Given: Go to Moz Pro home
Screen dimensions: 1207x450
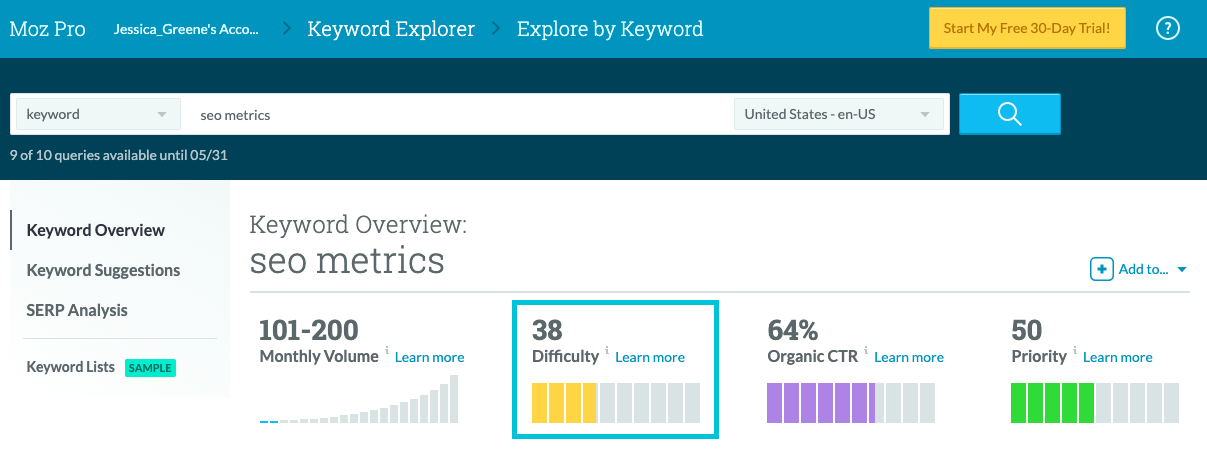Looking at the screenshot, I should point(47,29).
